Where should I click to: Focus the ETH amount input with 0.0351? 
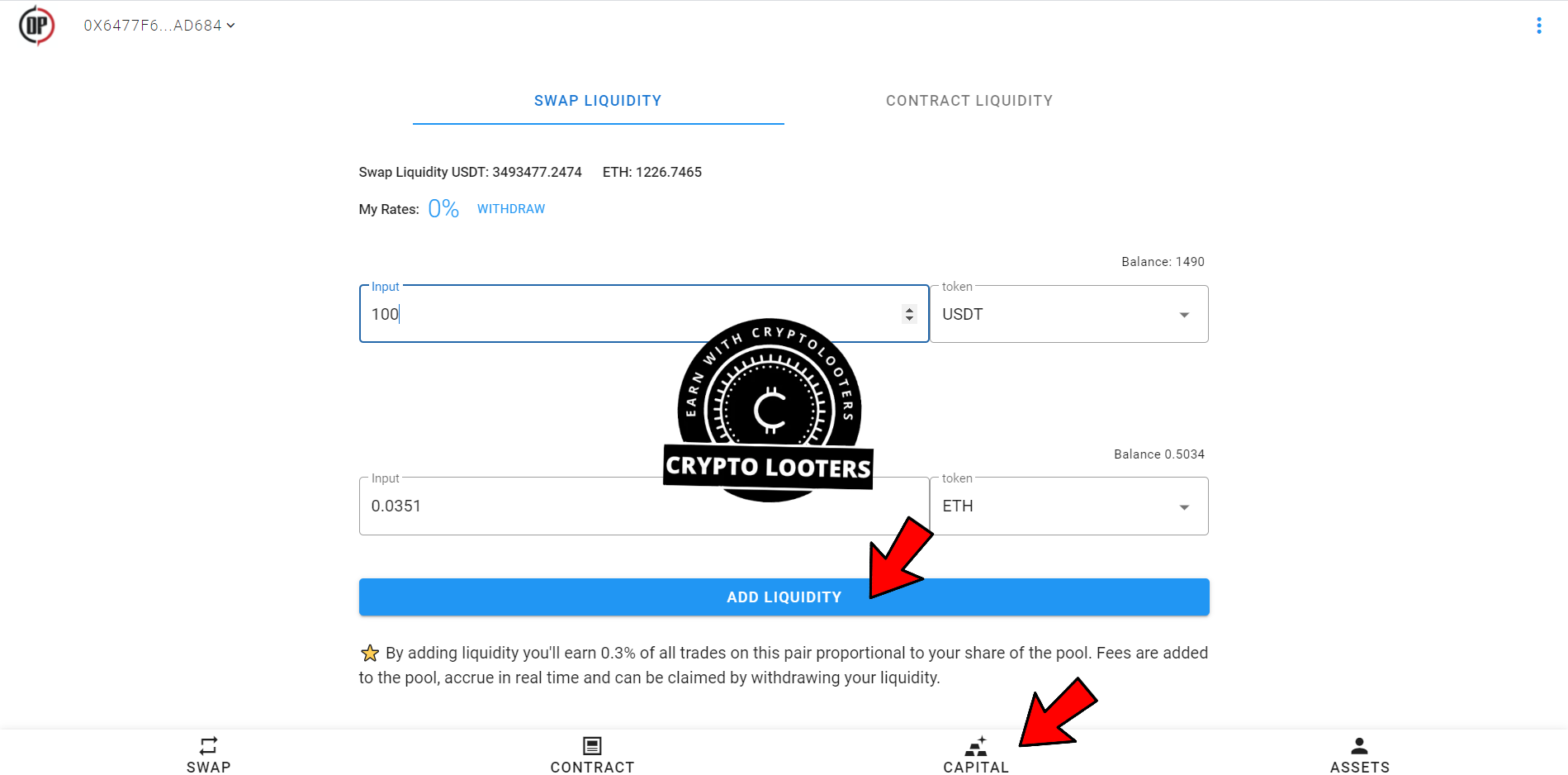tap(644, 506)
